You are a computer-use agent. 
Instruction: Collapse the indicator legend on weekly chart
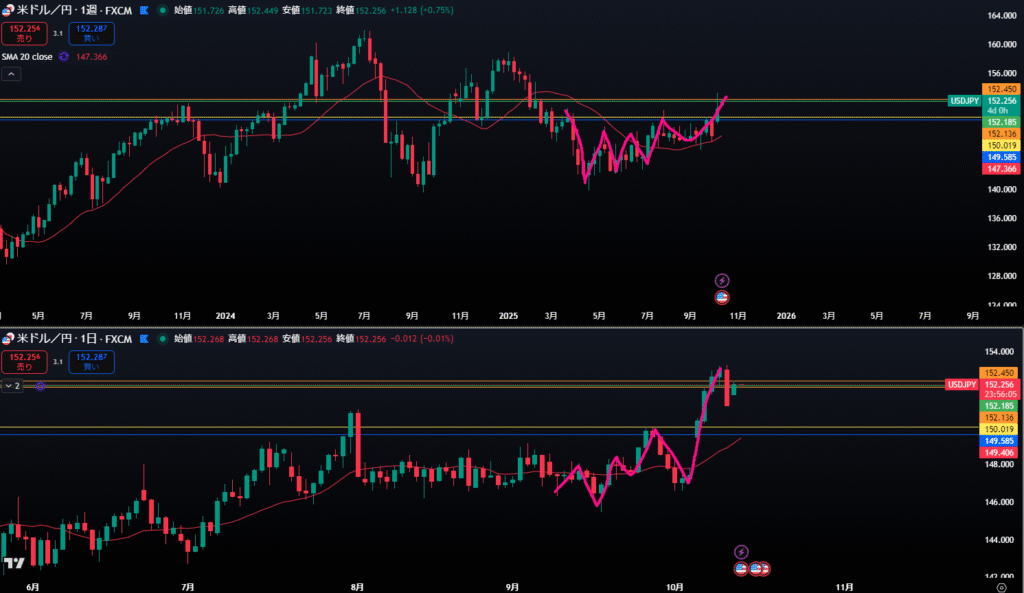11,74
